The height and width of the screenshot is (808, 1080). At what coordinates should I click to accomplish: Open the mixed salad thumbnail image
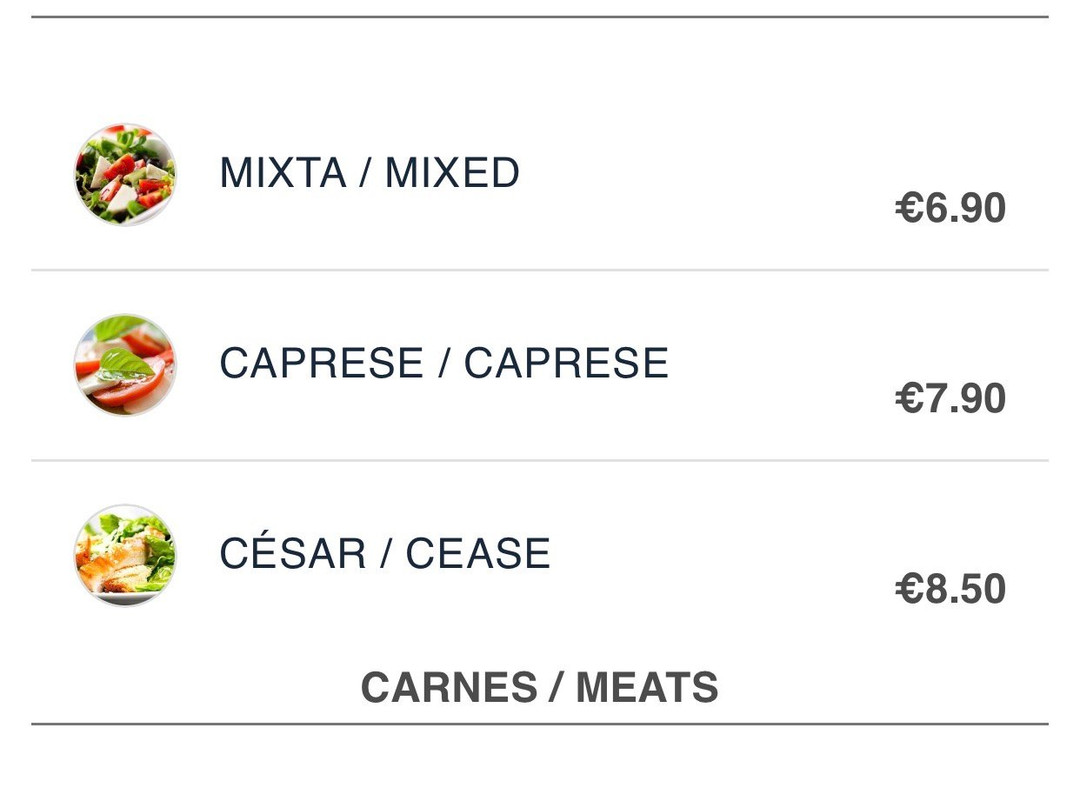click(x=125, y=174)
